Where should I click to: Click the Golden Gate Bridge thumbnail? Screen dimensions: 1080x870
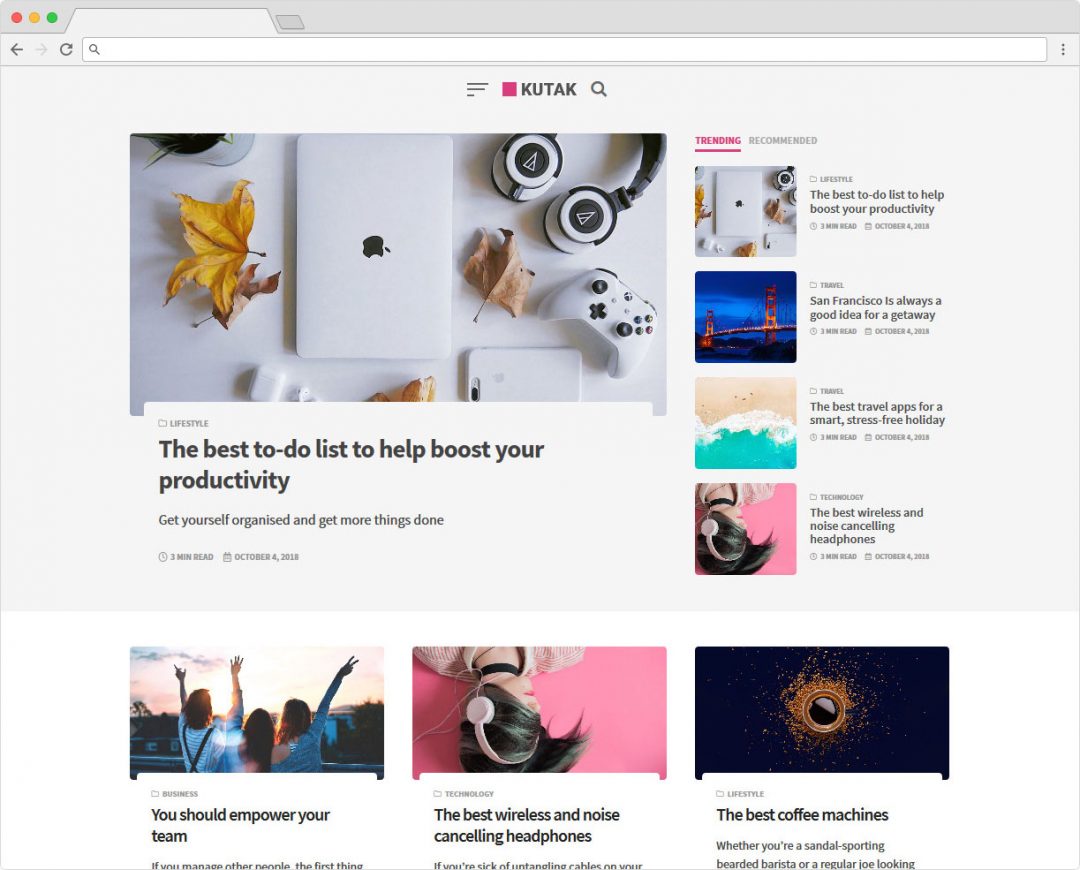(745, 317)
